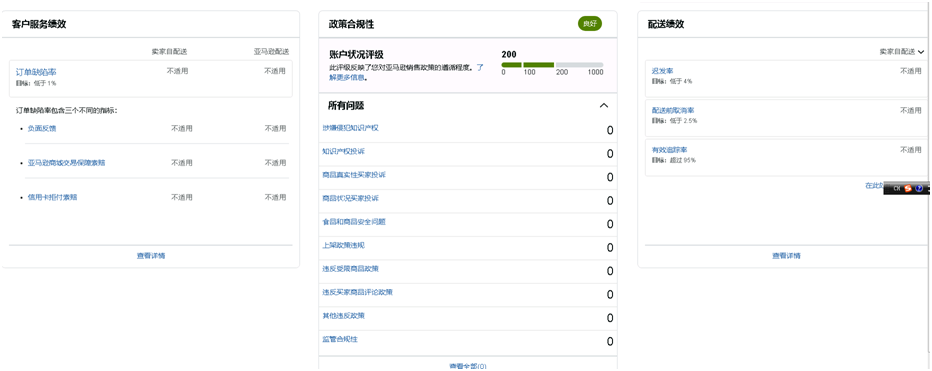932x371 pixels.
Task: Click the 不适用 value in the 配送前取消率 row
Action: [911, 111]
